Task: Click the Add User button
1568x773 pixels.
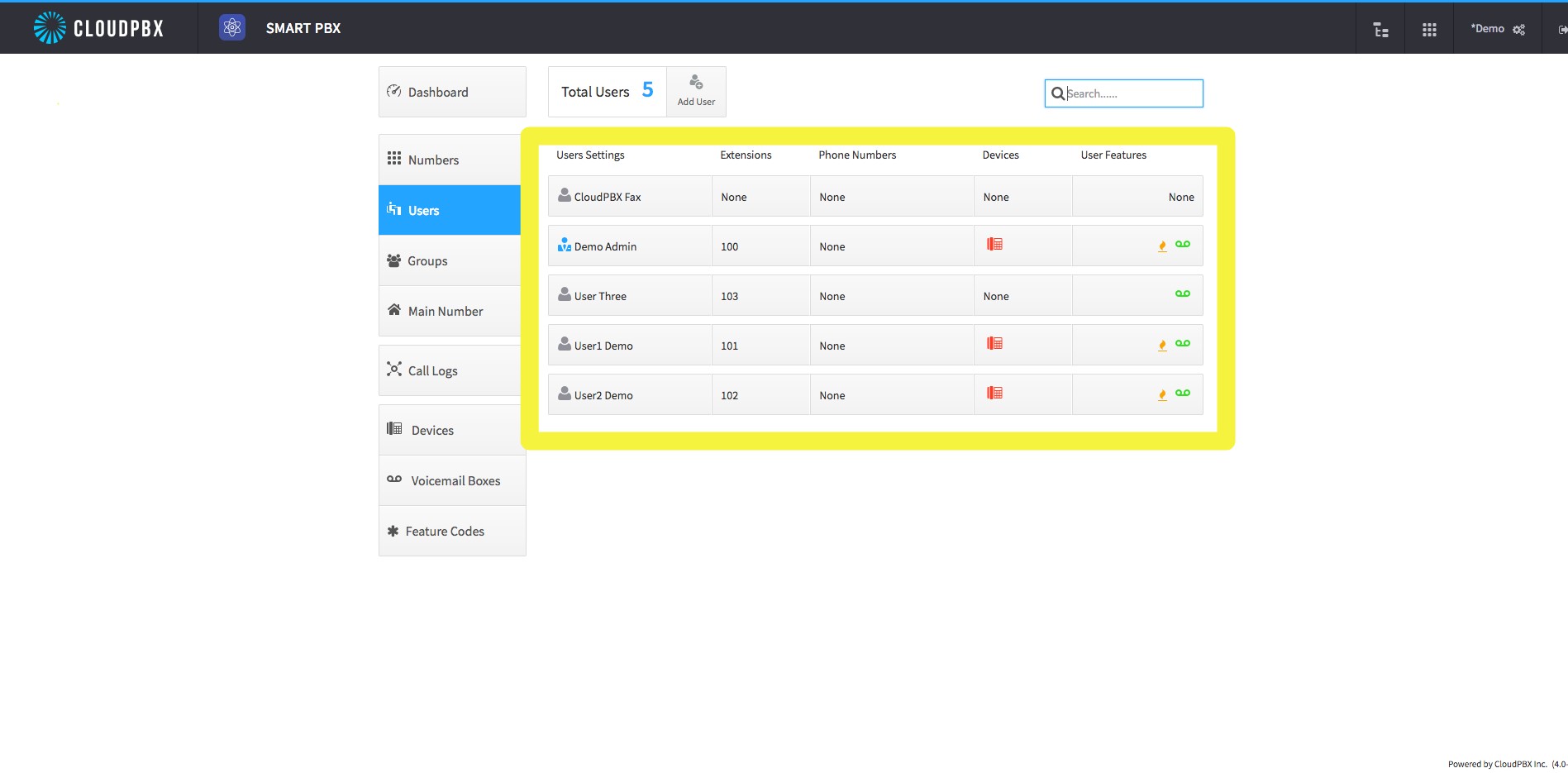Action: (x=696, y=91)
